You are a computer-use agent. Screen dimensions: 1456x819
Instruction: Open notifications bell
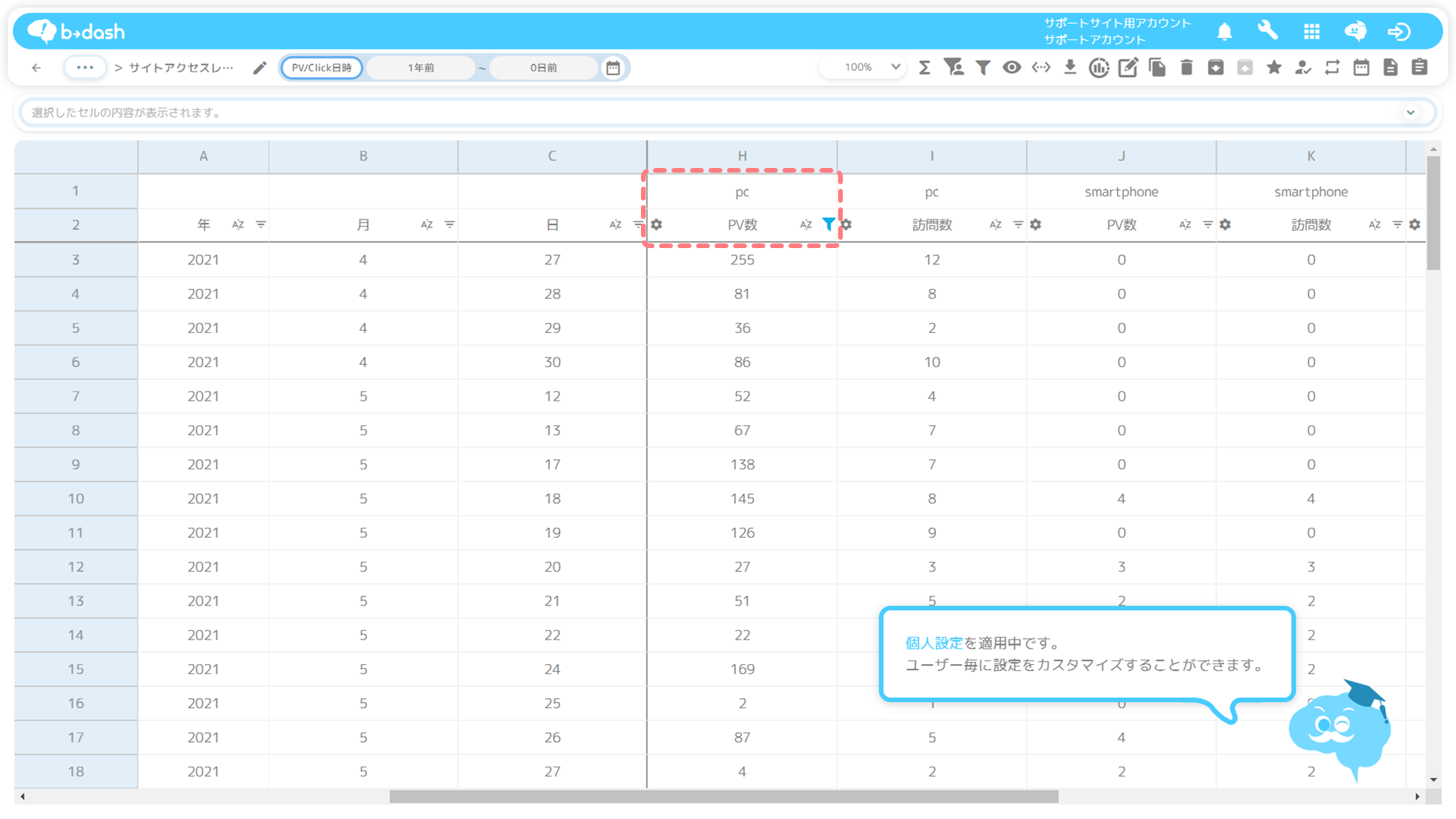(x=1224, y=32)
